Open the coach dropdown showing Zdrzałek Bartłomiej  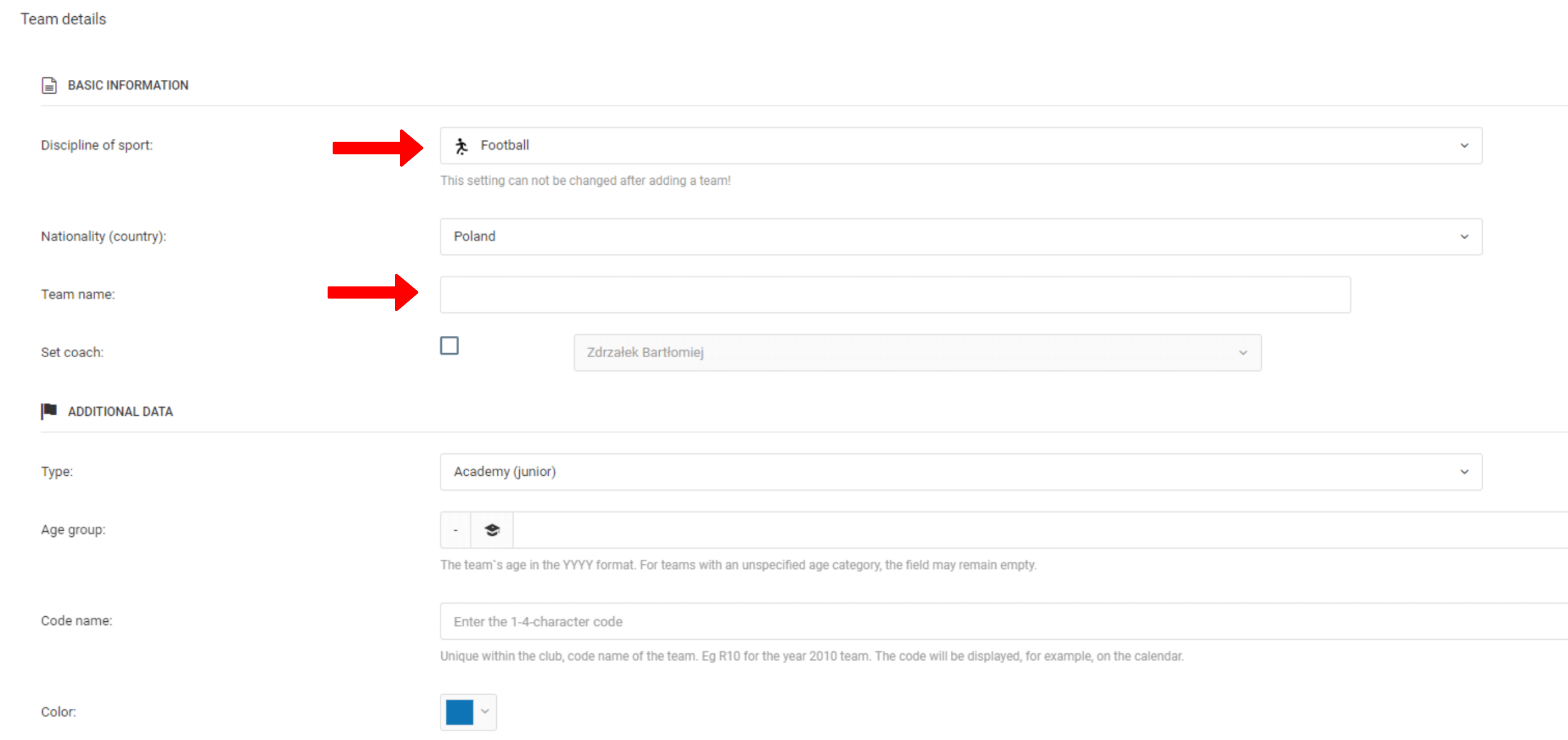click(913, 352)
